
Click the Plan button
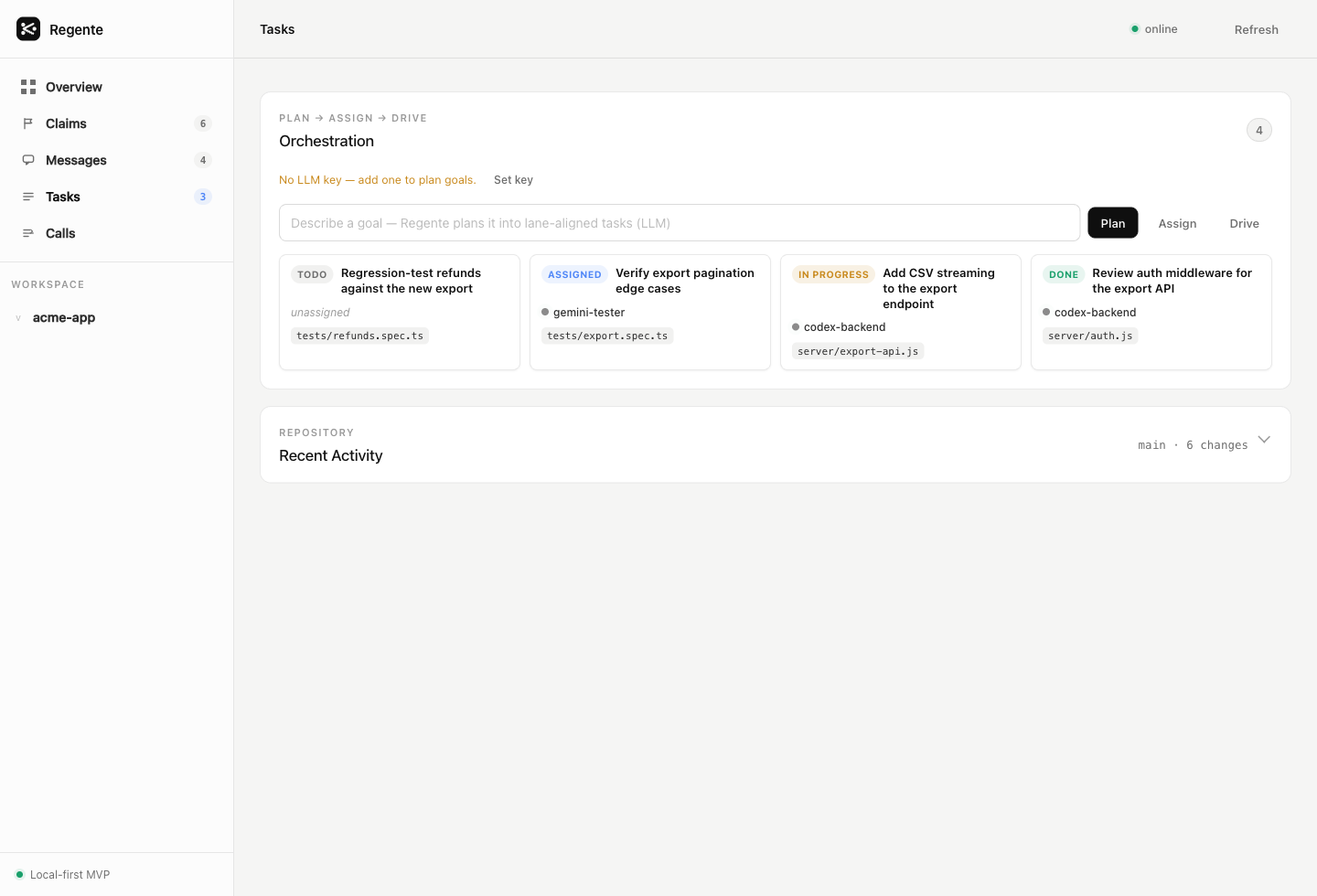click(x=1113, y=223)
